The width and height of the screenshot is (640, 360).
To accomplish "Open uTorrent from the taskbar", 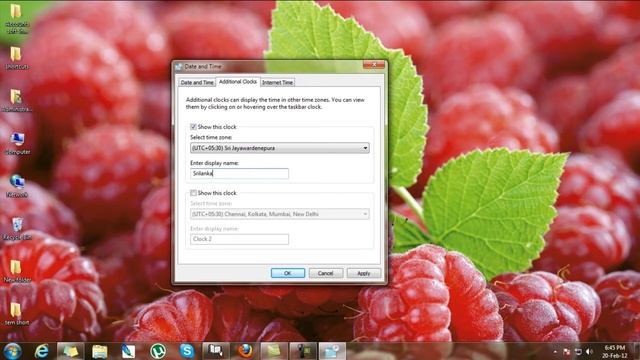I will (158, 351).
